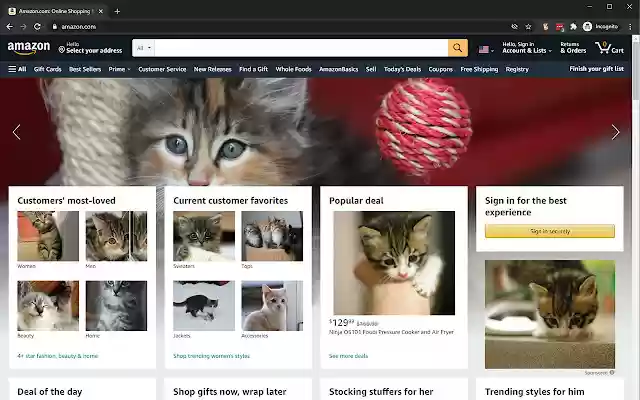Open Whole Foods nav item
The height and width of the screenshot is (400, 640).
click(x=293, y=69)
